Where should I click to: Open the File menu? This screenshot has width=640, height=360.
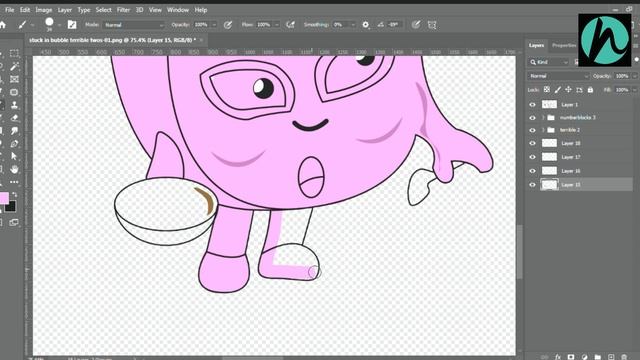click(9, 10)
